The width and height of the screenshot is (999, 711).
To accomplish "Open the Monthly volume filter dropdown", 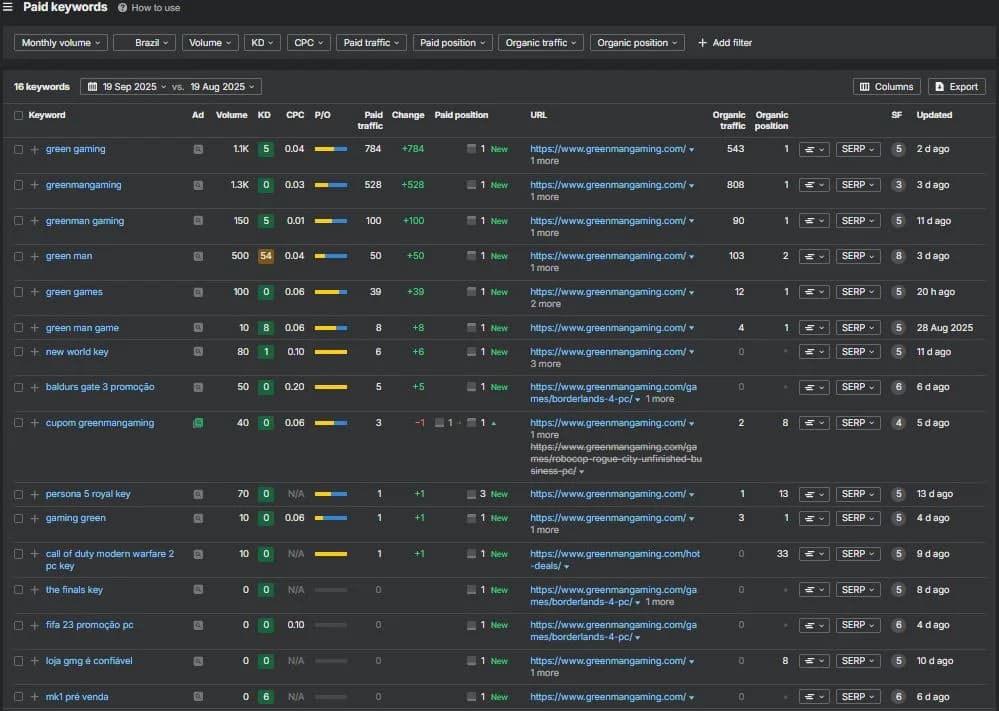I will (61, 43).
